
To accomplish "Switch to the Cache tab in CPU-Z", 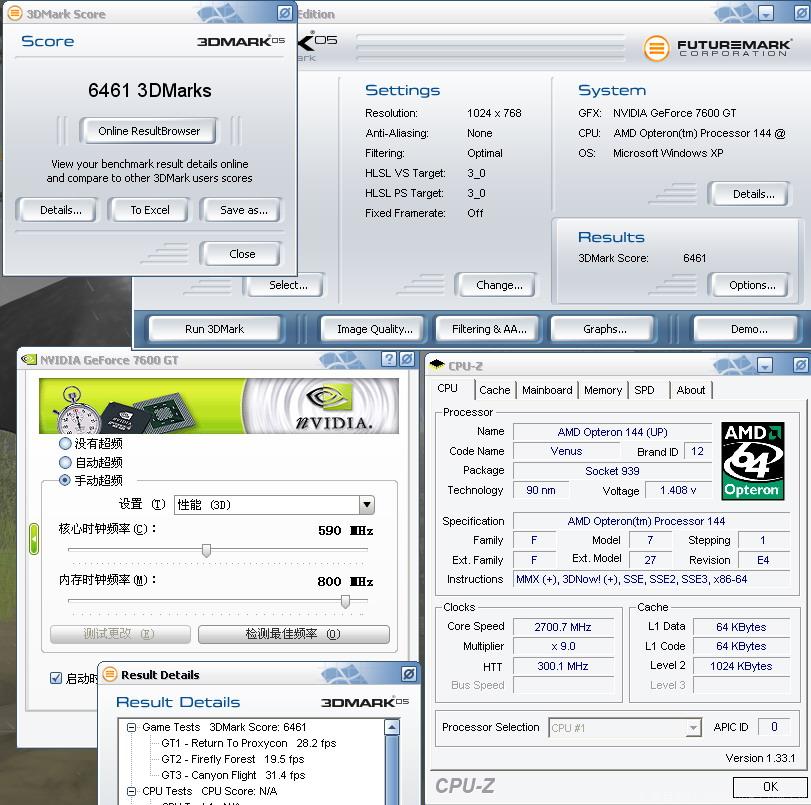I will 494,390.
